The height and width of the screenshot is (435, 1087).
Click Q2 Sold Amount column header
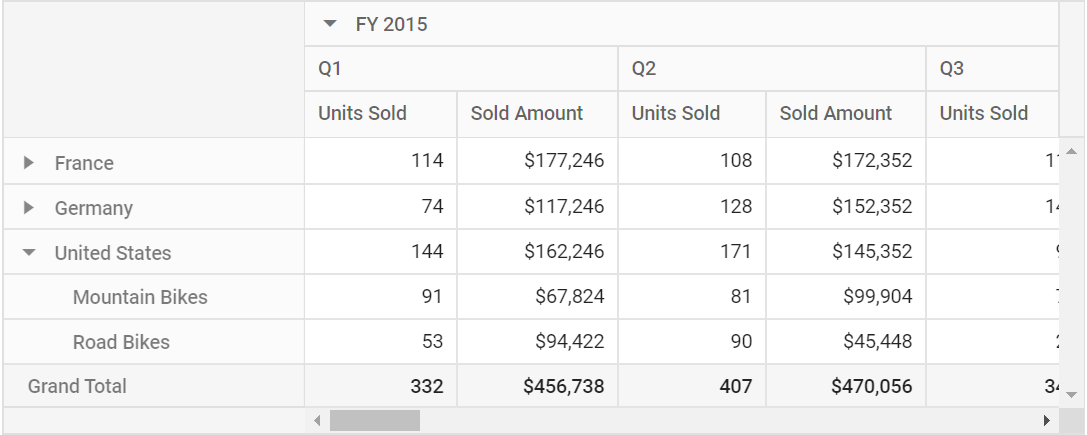click(x=846, y=114)
